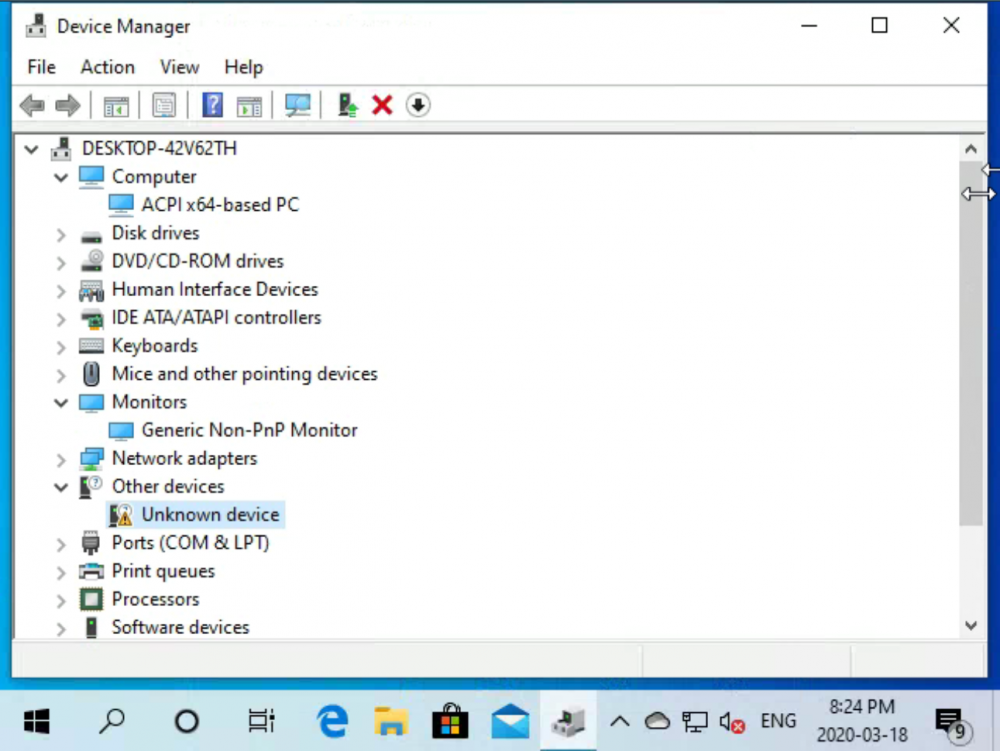Open the File menu
Image resolution: width=1000 pixels, height=751 pixels.
pos(41,67)
